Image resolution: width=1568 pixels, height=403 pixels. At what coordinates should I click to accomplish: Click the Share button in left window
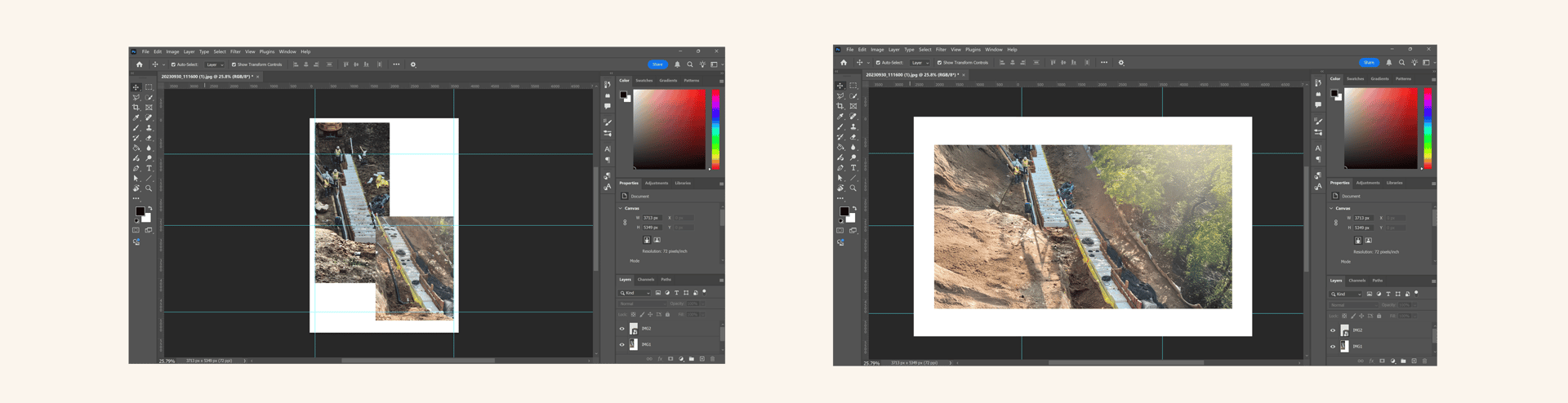point(658,64)
